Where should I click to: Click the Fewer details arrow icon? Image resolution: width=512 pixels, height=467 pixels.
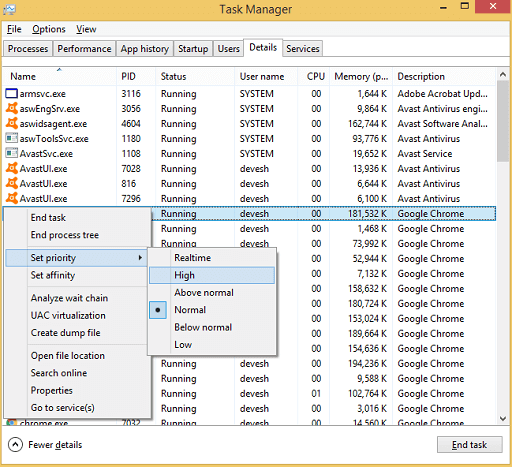point(15,445)
